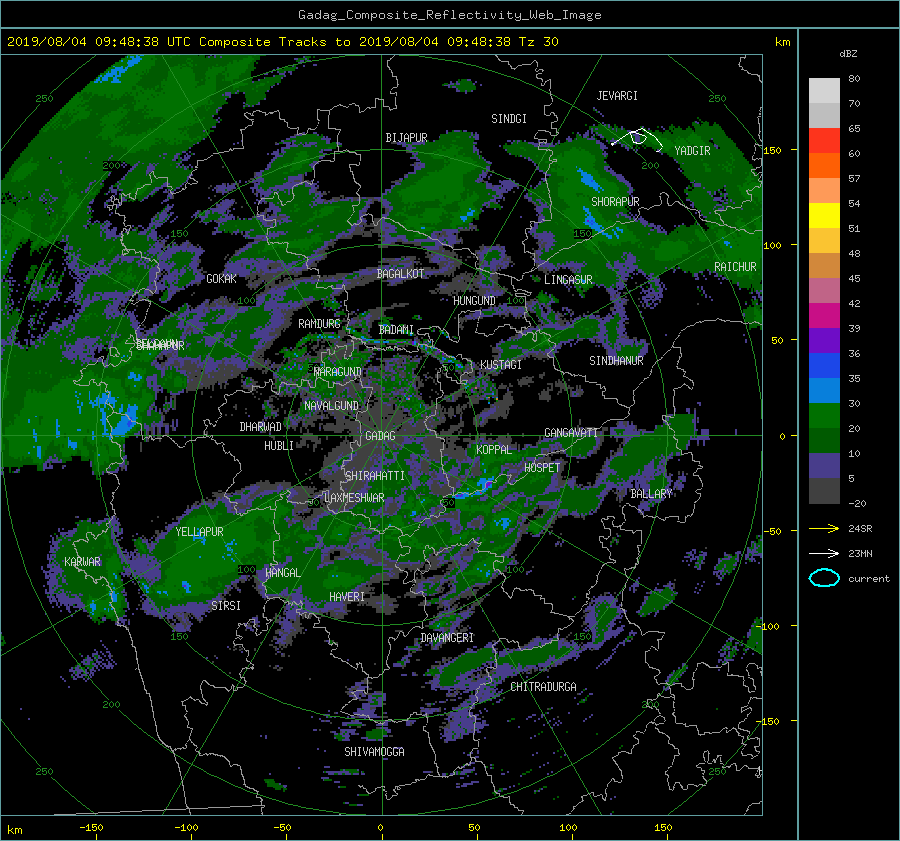Viewport: 900px width, 841px height.
Task: Click the HAVERI city label
Action: [x=347, y=597]
